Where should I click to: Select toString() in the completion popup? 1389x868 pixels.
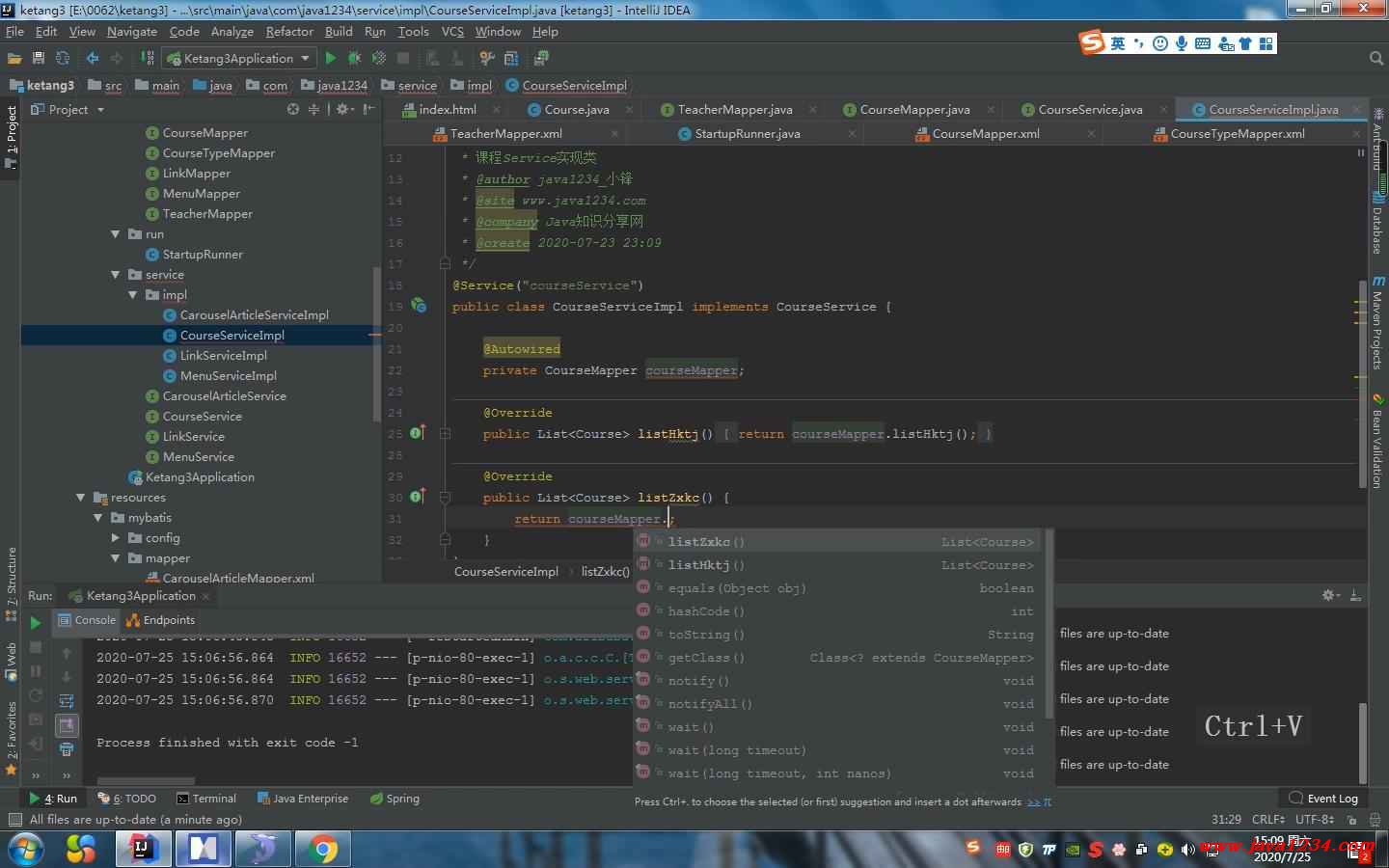coord(837,635)
